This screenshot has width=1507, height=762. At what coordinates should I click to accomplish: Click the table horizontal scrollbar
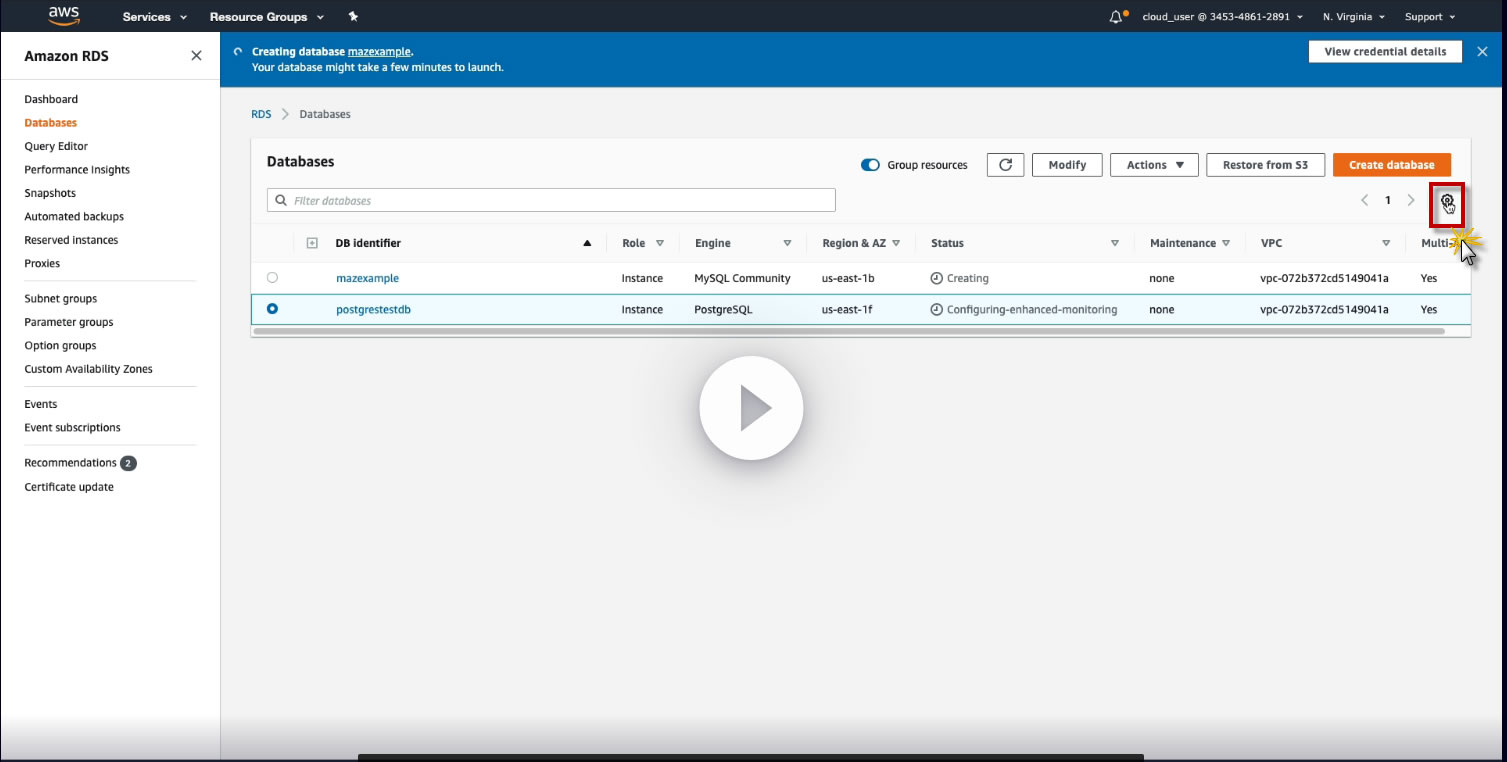tap(849, 331)
